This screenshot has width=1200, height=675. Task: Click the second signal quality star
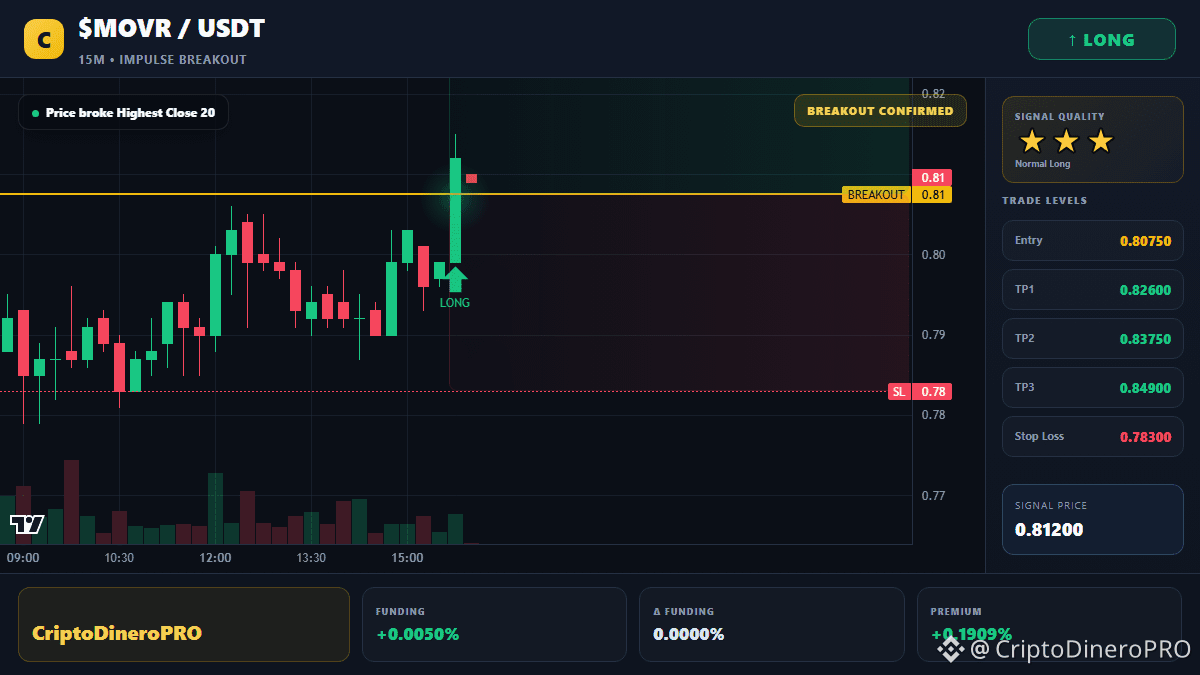point(1066,141)
